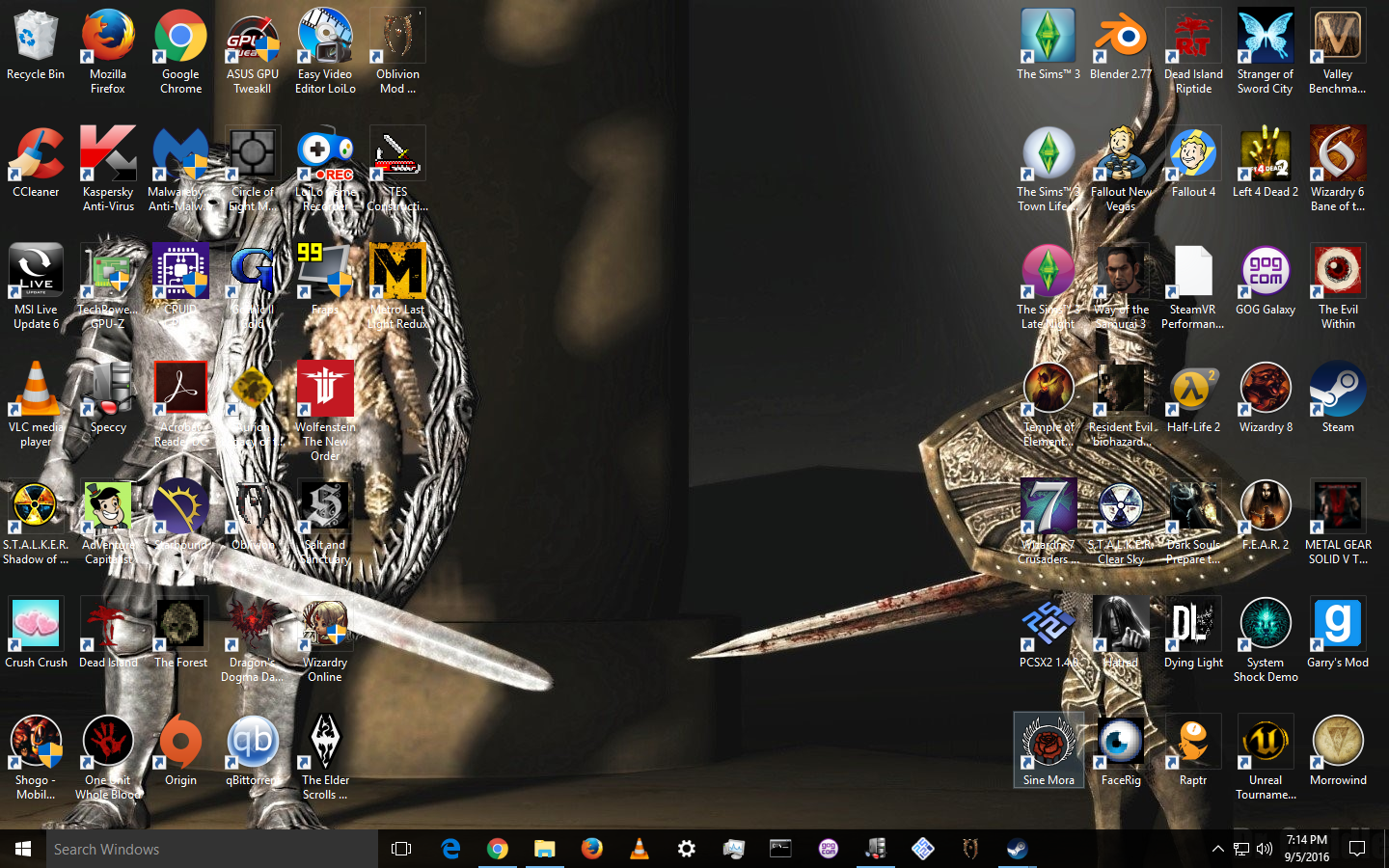Open the volume control in system tray
Screen dimensions: 1389x868
pos(1264,849)
